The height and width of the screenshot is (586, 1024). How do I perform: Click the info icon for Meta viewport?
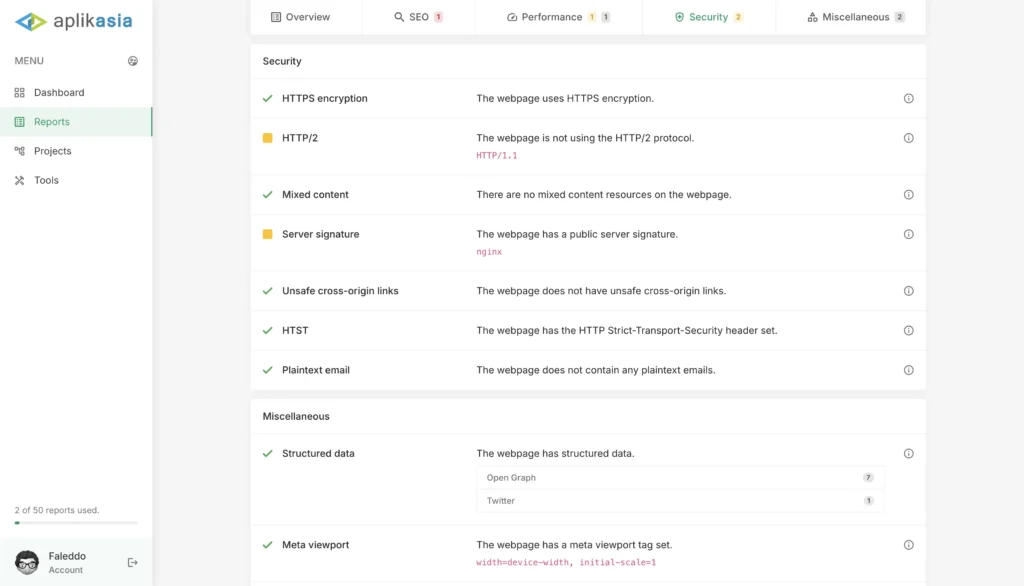[908, 545]
